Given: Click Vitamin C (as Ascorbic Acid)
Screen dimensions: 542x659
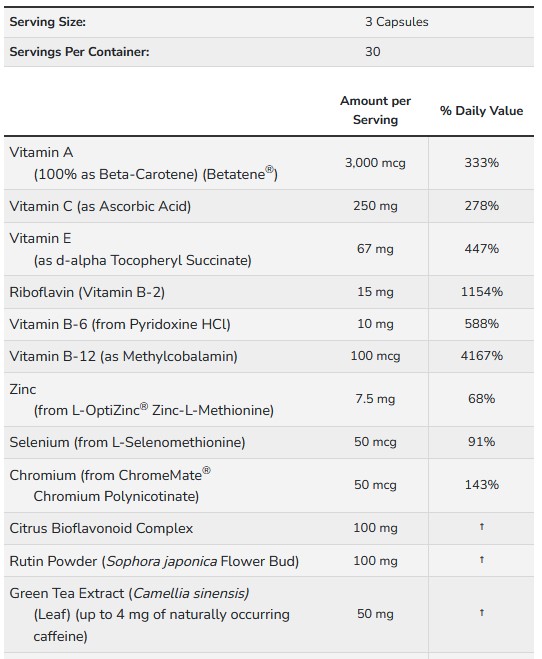Looking at the screenshot, I should (100, 206).
